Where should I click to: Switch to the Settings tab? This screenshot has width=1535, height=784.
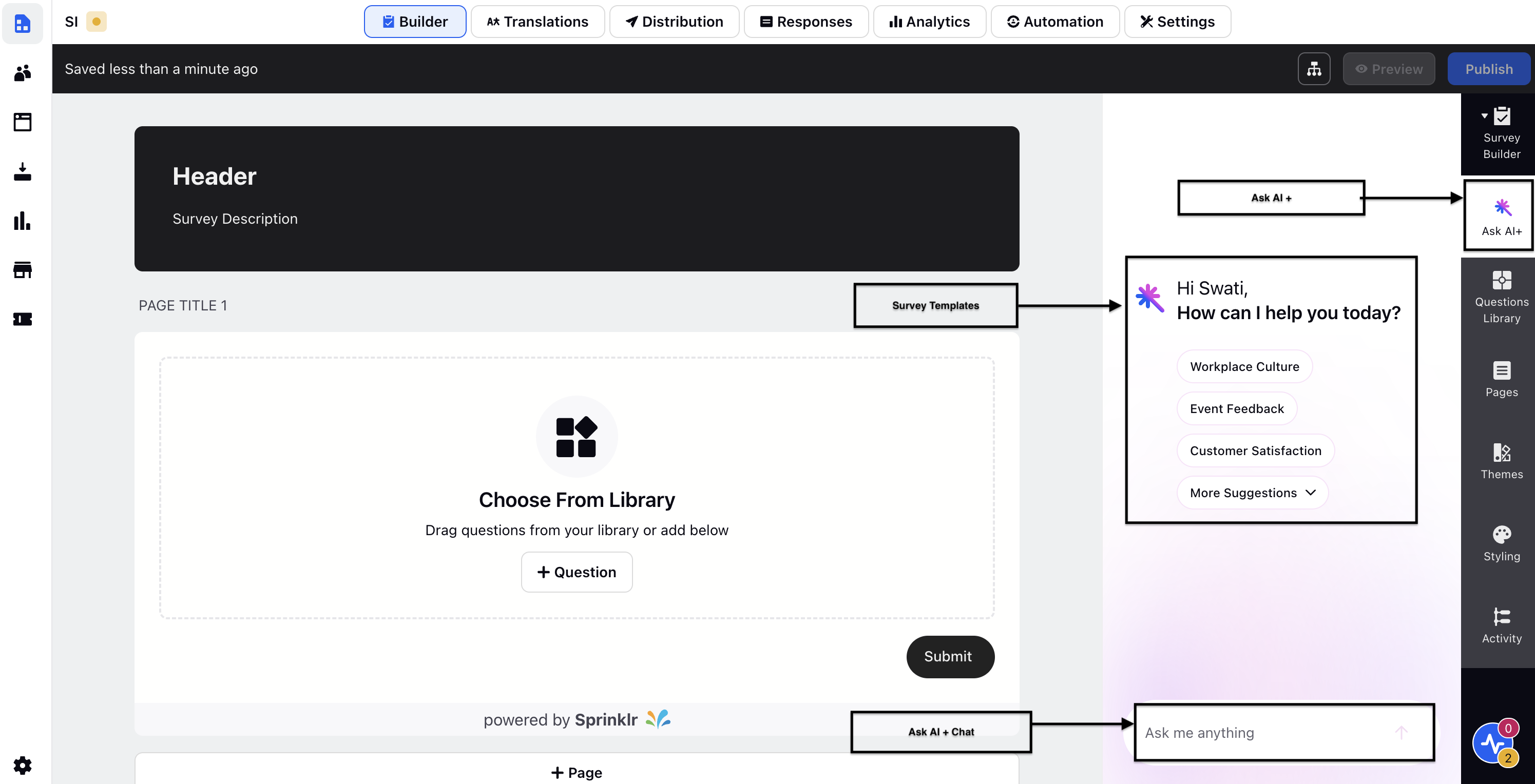point(1177,22)
